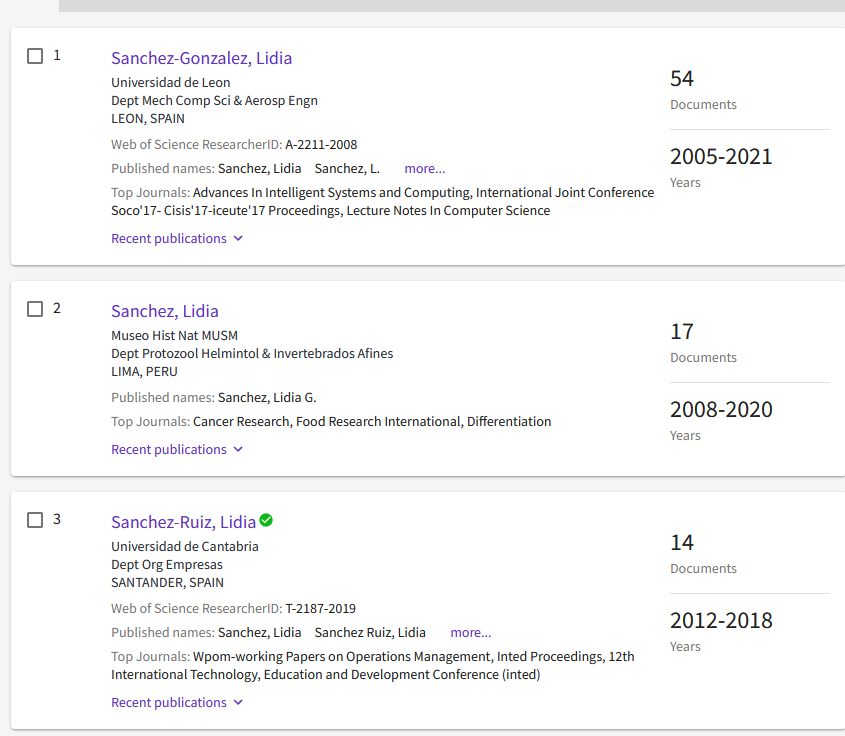845x736 pixels.
Task: Click the 17 documents count
Action: coord(681,331)
